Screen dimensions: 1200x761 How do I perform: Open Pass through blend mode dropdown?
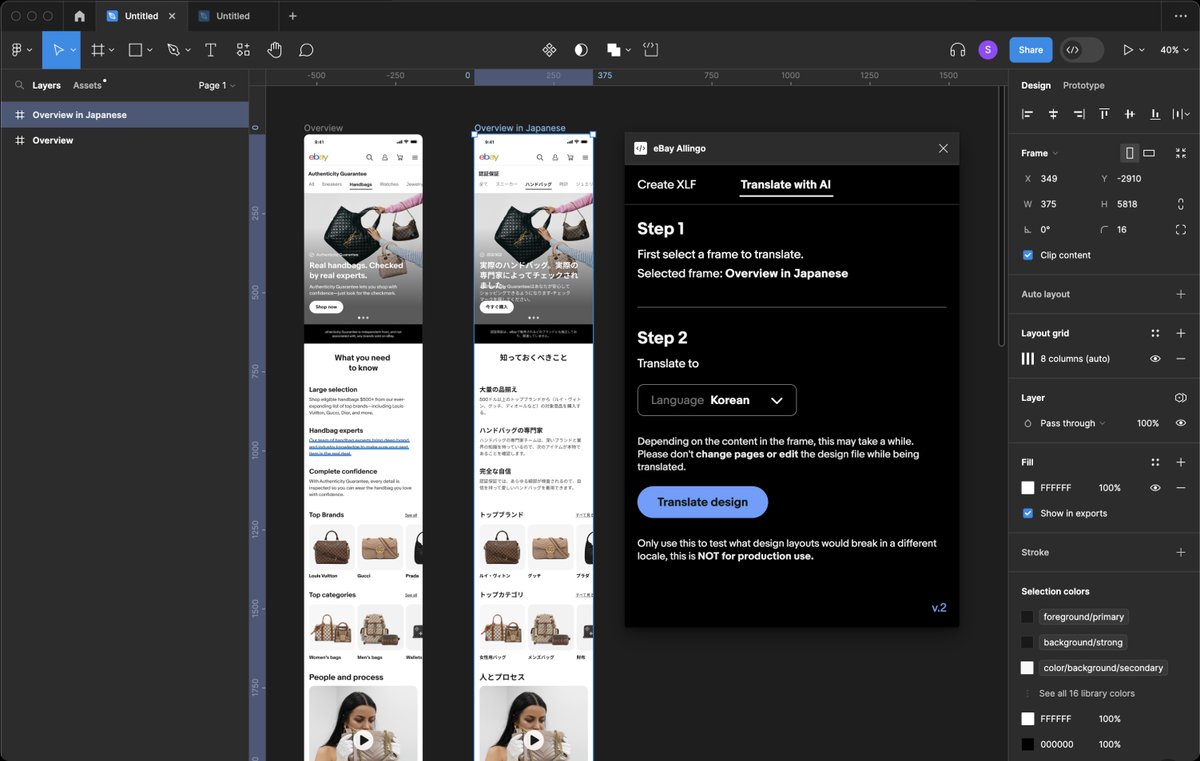1071,423
